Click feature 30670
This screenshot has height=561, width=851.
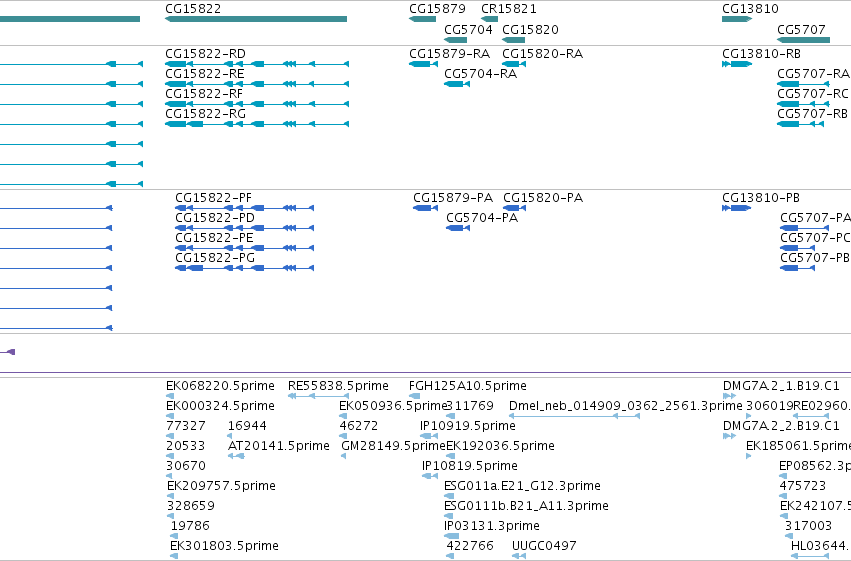(169, 476)
